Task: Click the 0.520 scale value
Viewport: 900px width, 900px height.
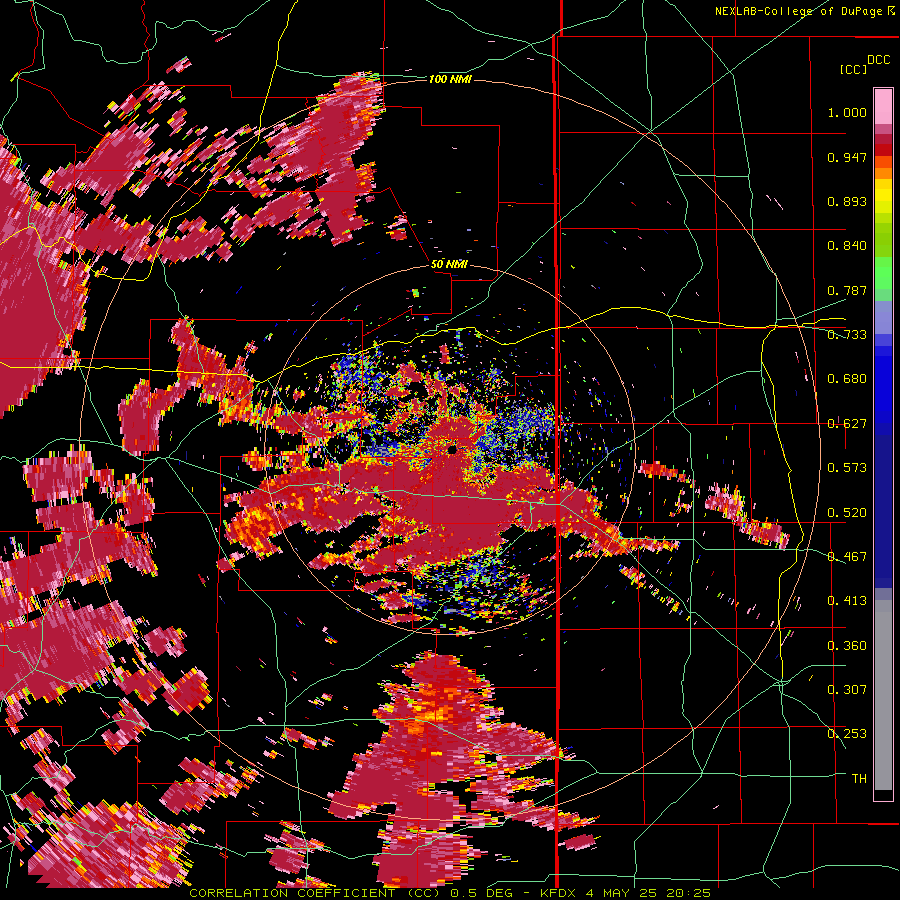Action: point(847,513)
